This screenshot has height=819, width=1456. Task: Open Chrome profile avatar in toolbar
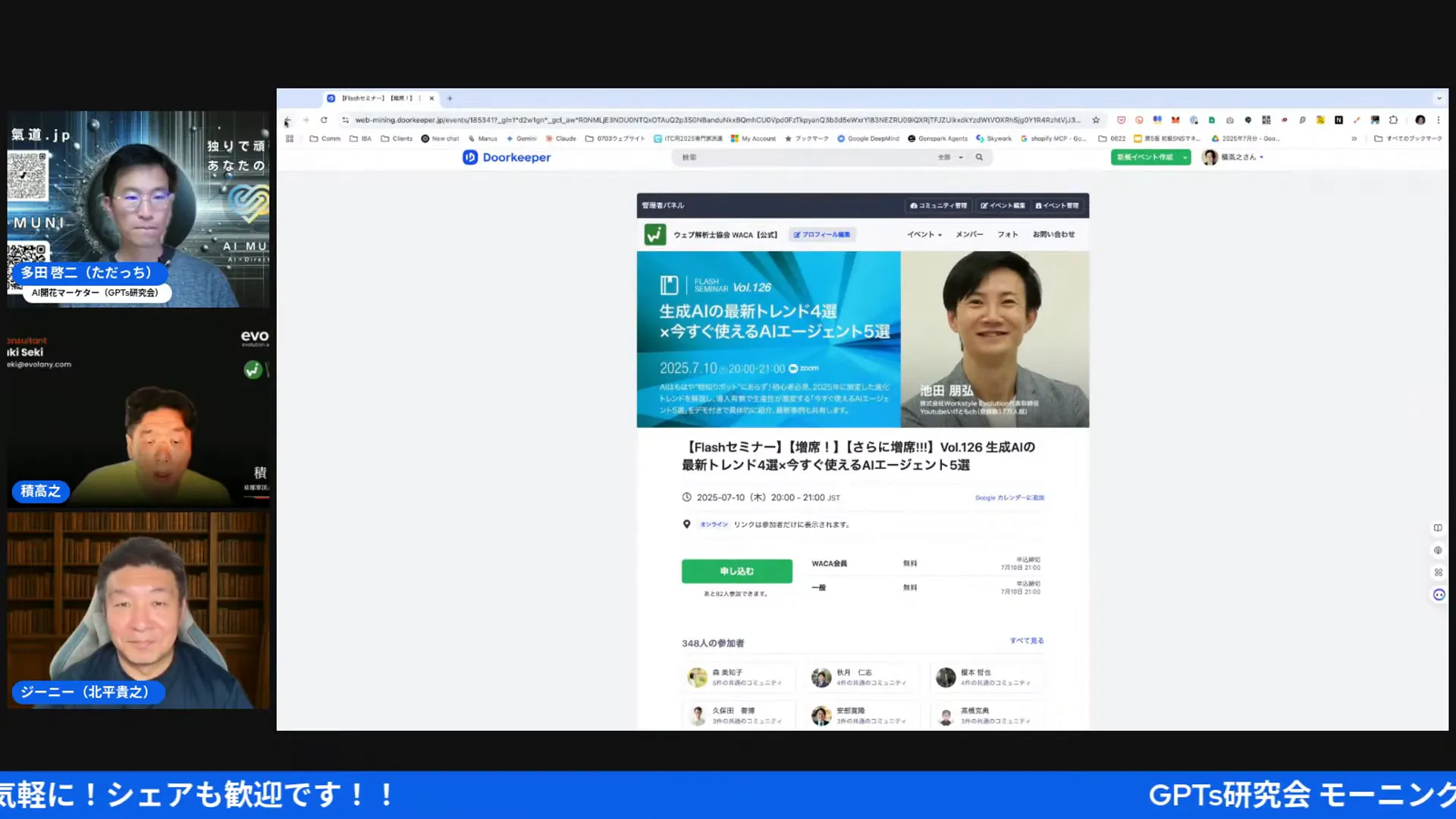(1420, 121)
